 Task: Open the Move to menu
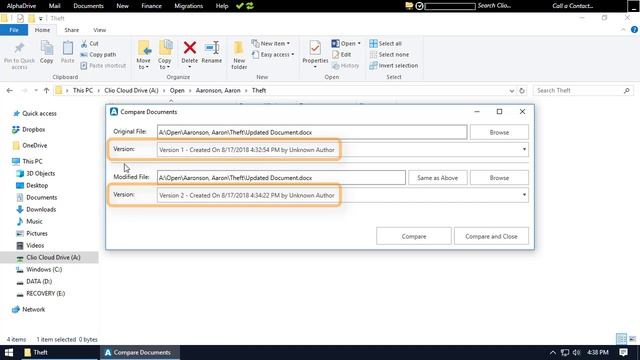(x=144, y=55)
